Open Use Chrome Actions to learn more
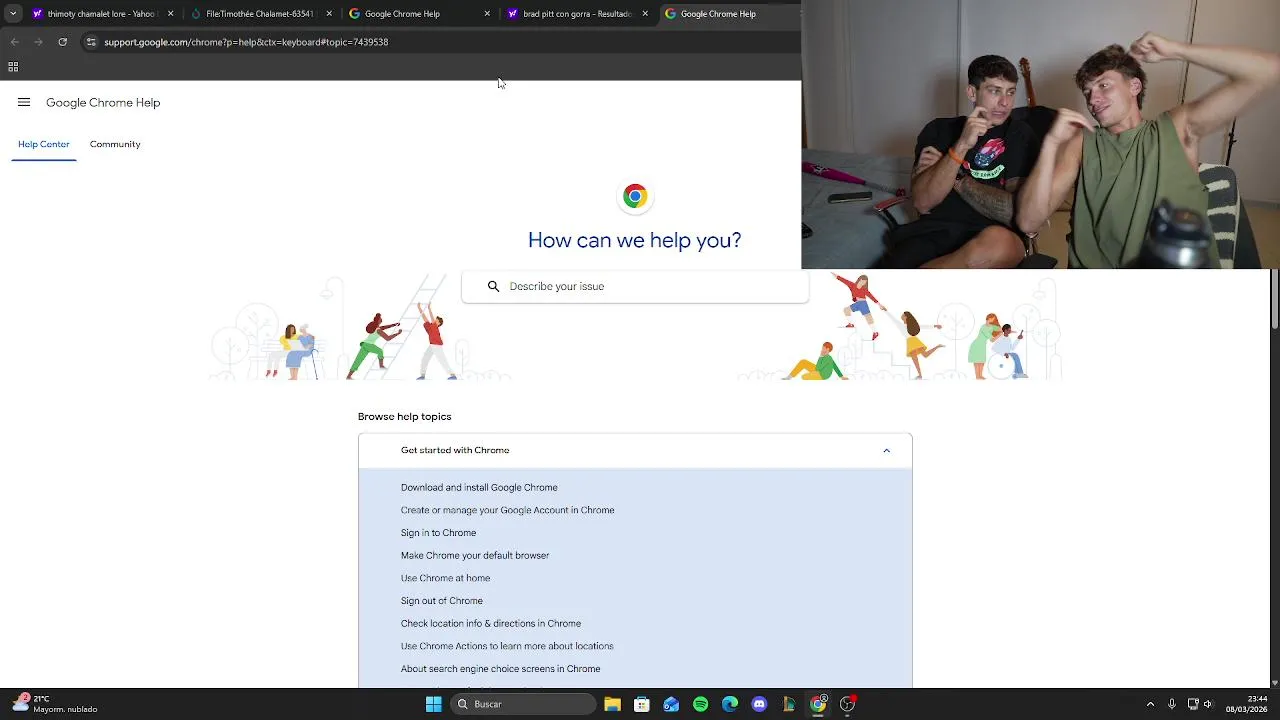Viewport: 1280px width, 720px height. point(507,646)
